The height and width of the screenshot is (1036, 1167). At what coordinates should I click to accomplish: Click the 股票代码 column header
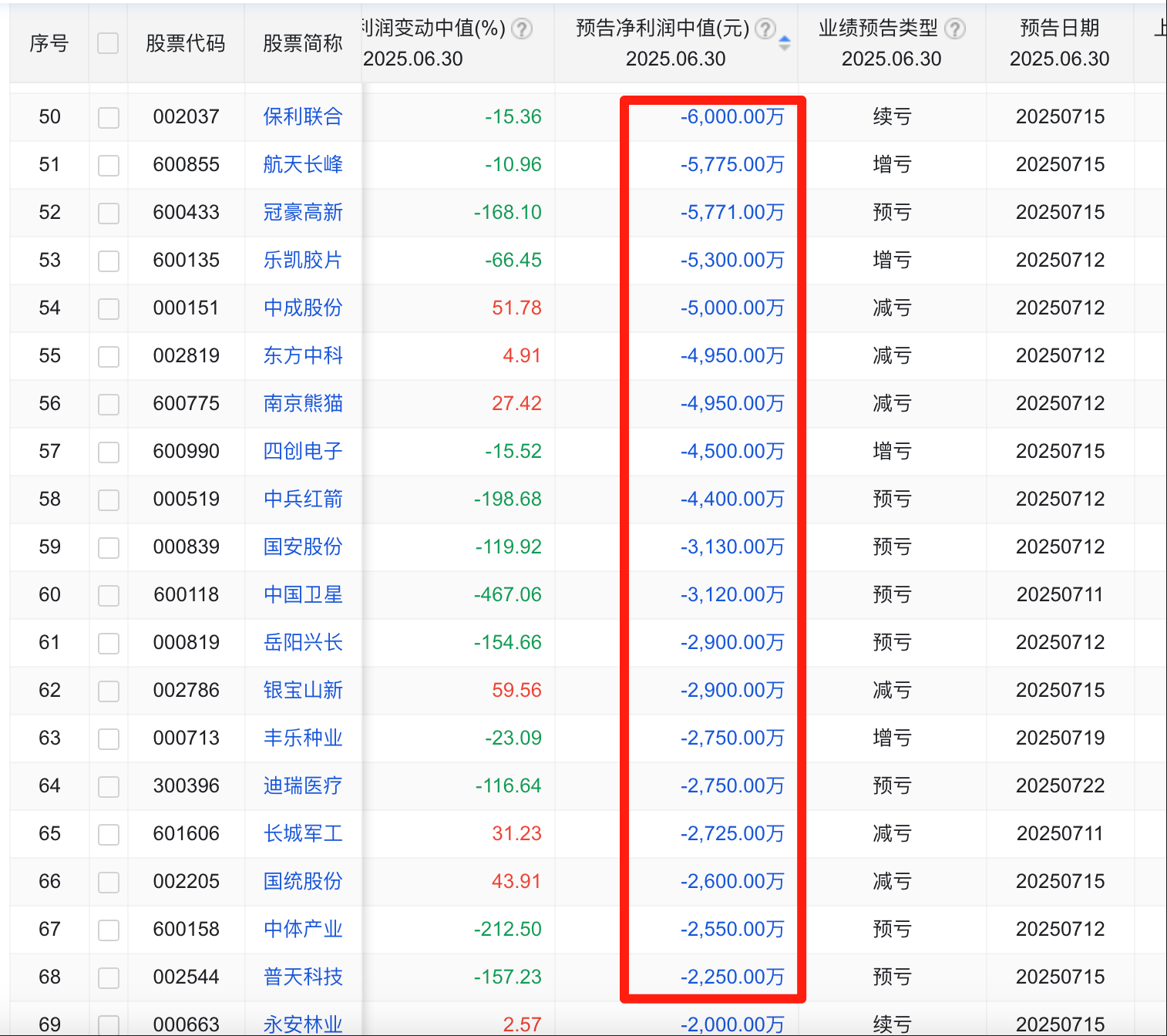pyautogui.click(x=186, y=43)
